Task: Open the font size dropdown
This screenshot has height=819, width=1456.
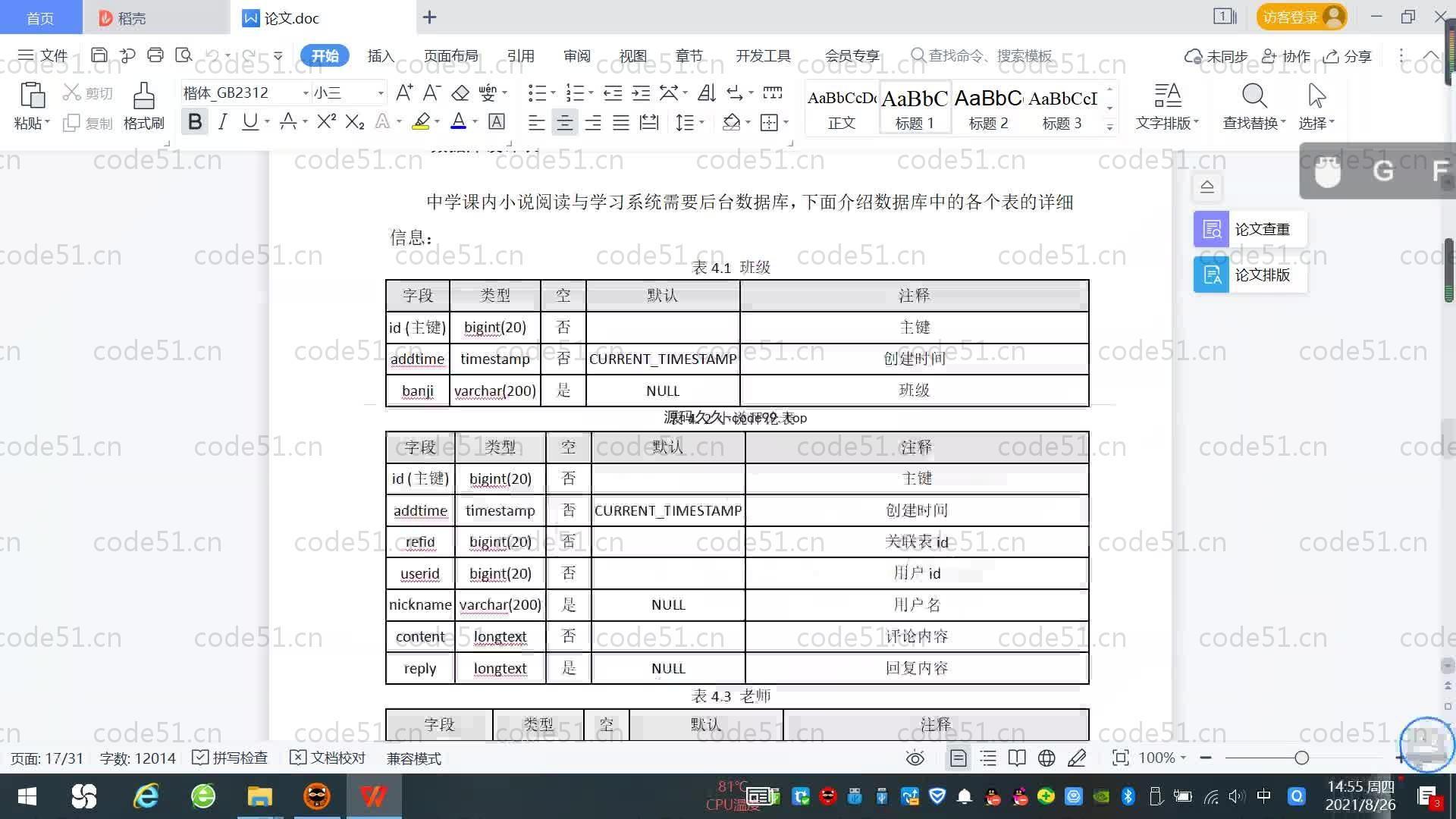Action: click(x=381, y=93)
